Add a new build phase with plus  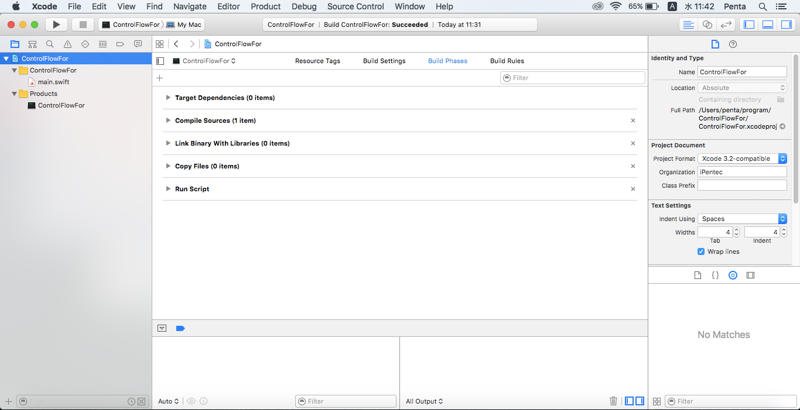click(x=160, y=78)
